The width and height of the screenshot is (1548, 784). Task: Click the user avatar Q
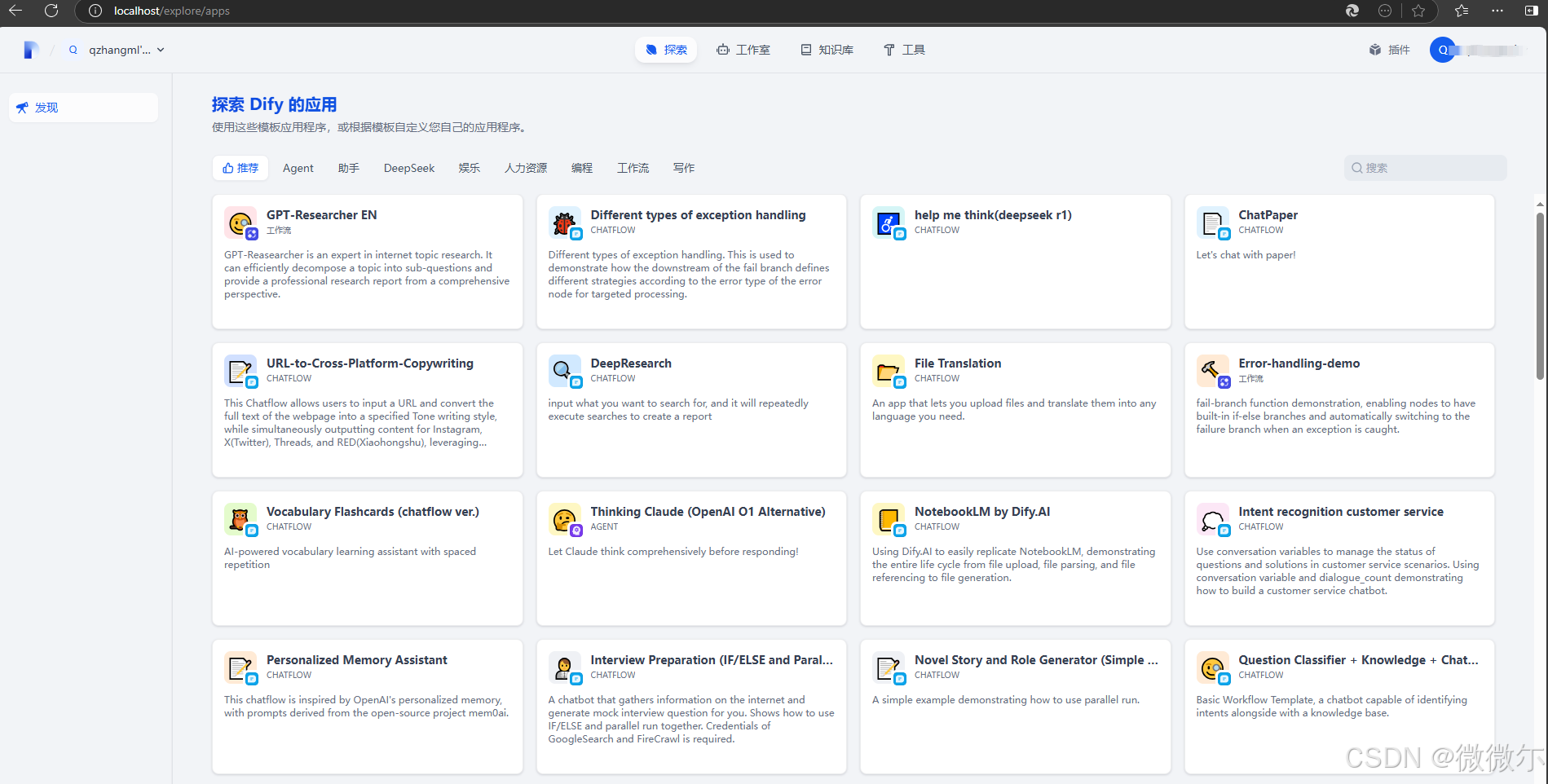pyautogui.click(x=1443, y=50)
